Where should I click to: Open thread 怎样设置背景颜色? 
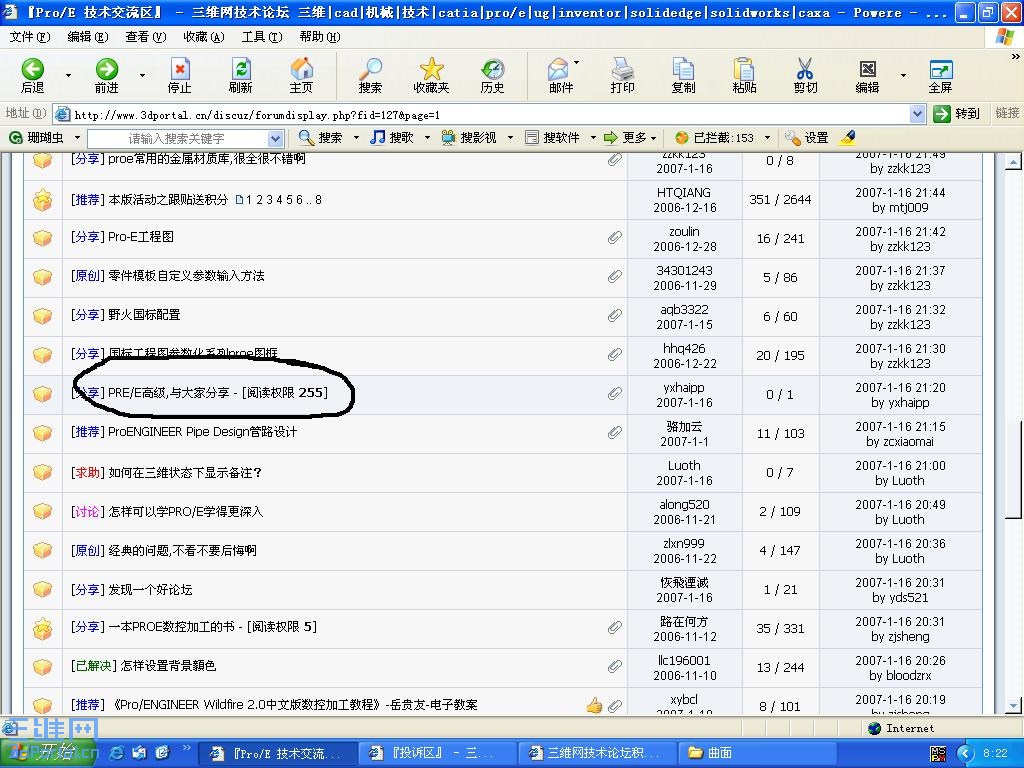point(168,665)
